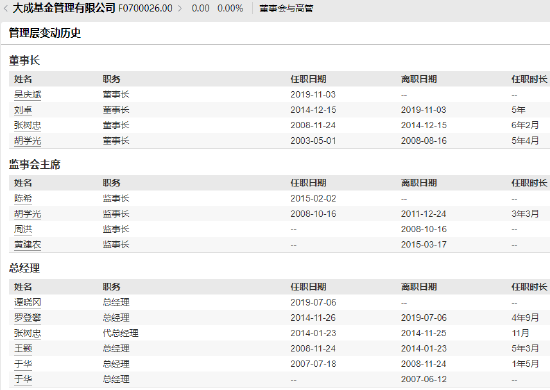Click the 4年9月 tenure cell

click(525, 317)
